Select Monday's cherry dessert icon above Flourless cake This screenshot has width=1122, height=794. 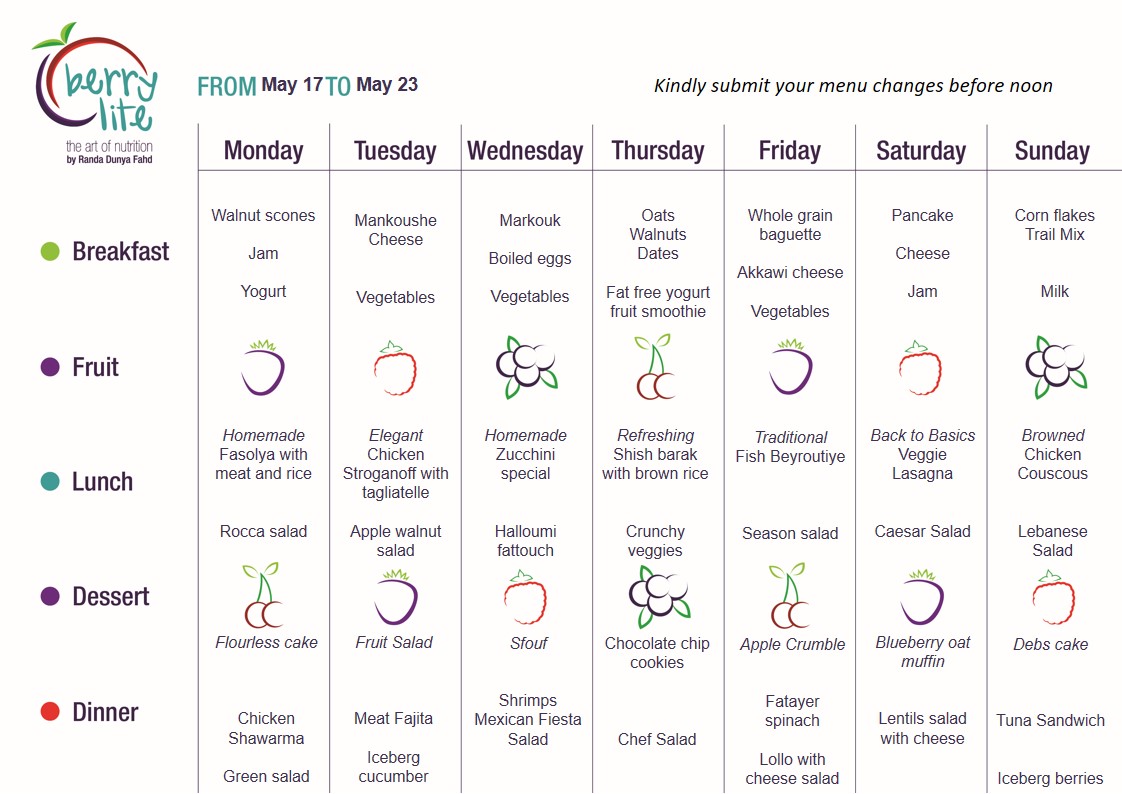(263, 595)
